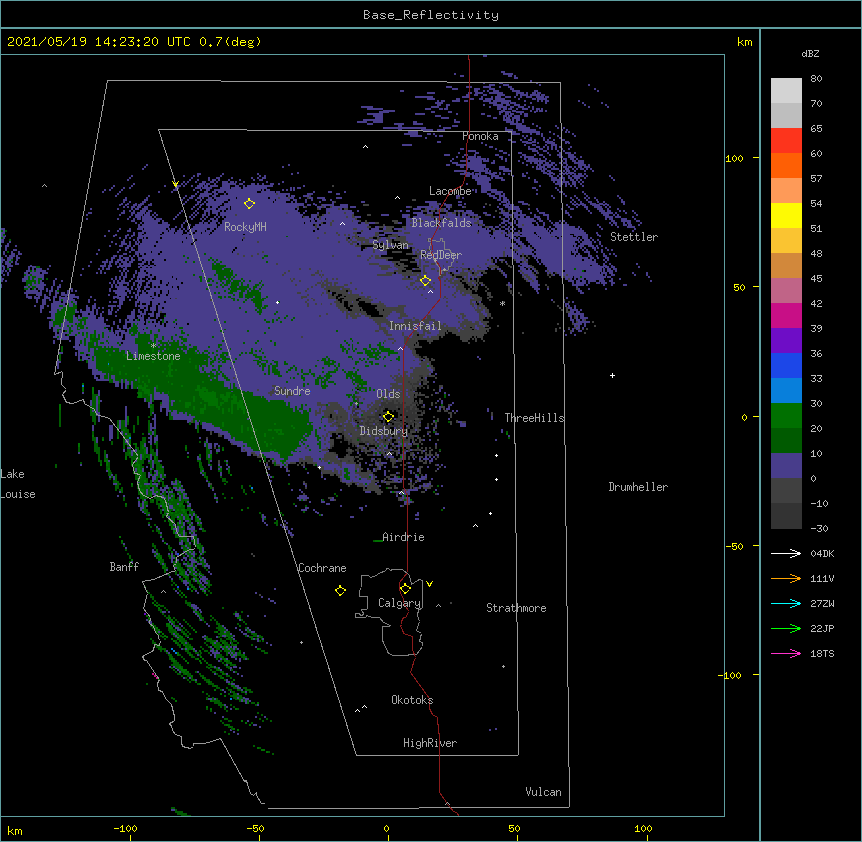Click the 80 value on dBZ scale

pos(816,79)
